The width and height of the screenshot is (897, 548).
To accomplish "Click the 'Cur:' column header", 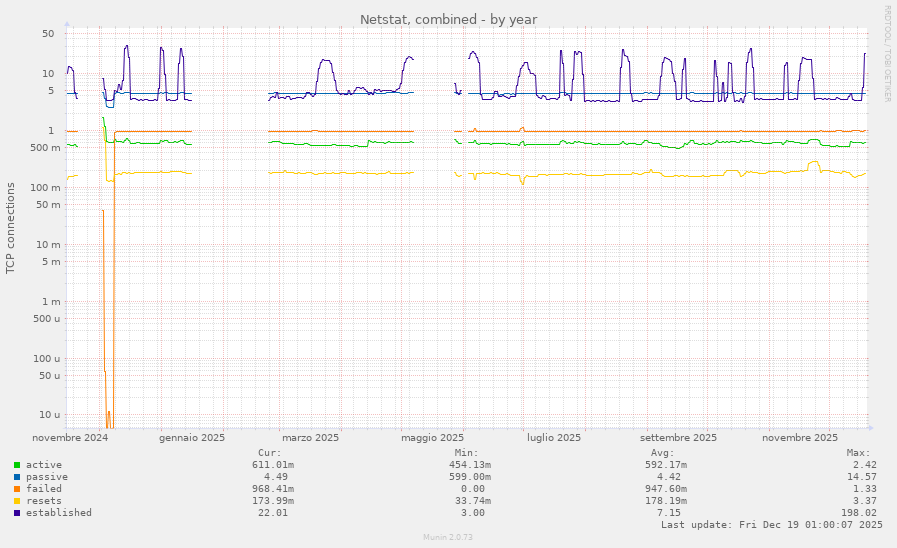I will pos(269,453).
